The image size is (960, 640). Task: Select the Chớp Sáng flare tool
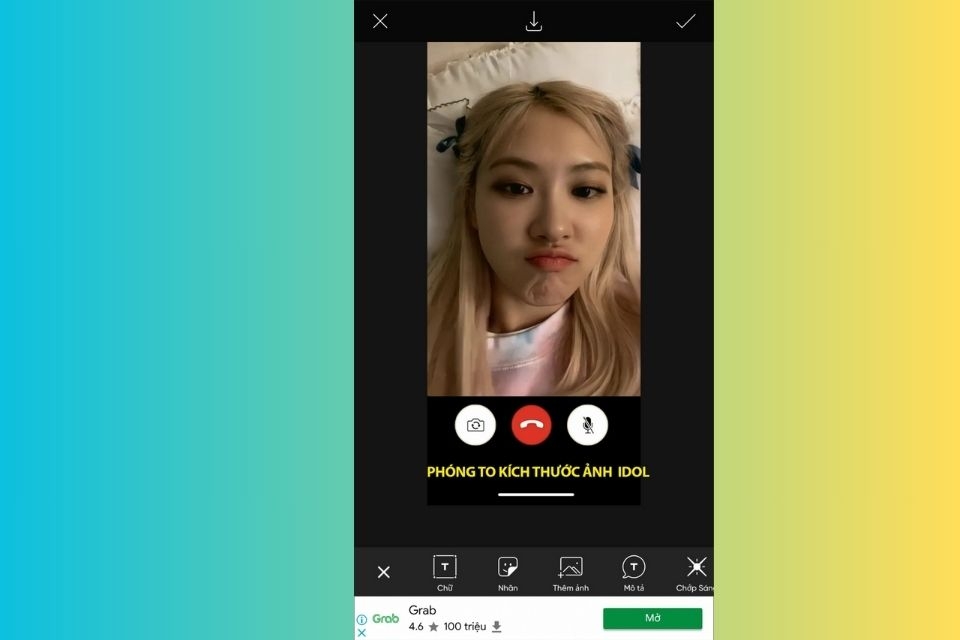coord(695,573)
